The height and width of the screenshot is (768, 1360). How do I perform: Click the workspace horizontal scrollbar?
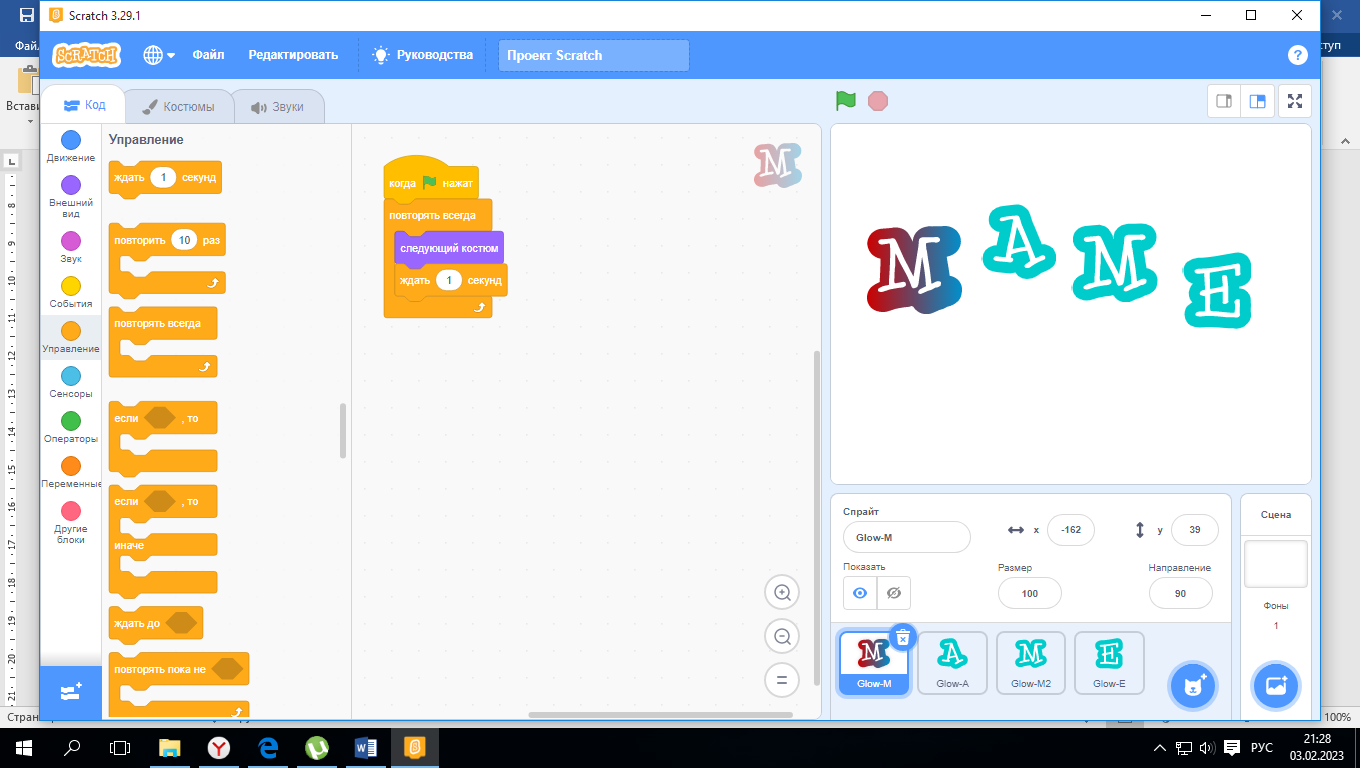660,715
